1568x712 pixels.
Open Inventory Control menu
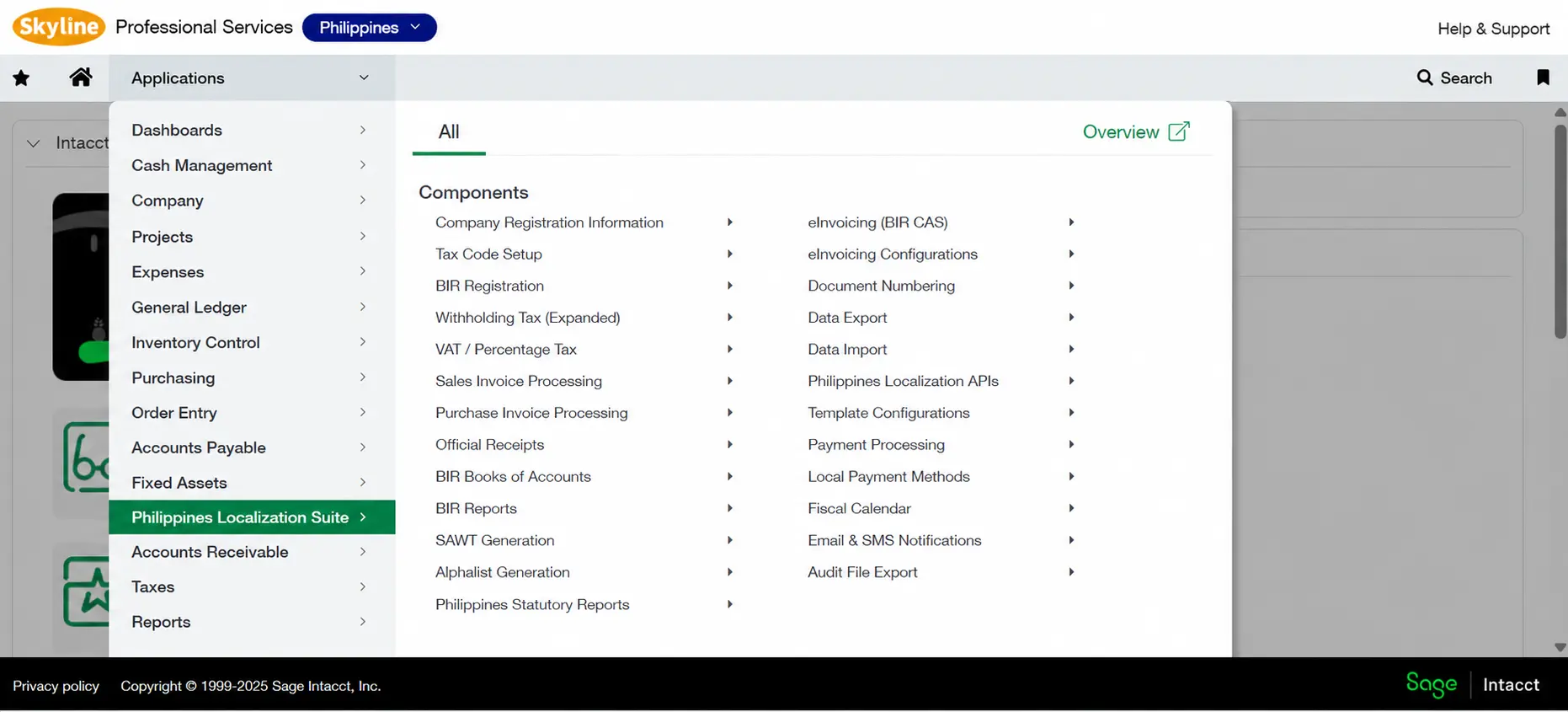click(x=252, y=342)
